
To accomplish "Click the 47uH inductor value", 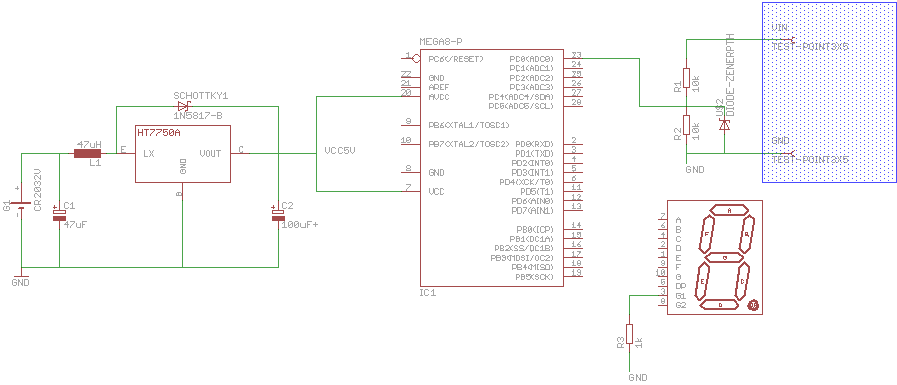I will 90,144.
